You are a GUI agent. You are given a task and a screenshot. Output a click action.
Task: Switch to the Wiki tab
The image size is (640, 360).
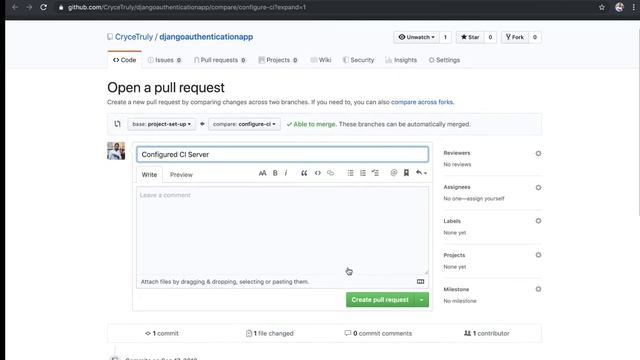[x=321, y=60]
